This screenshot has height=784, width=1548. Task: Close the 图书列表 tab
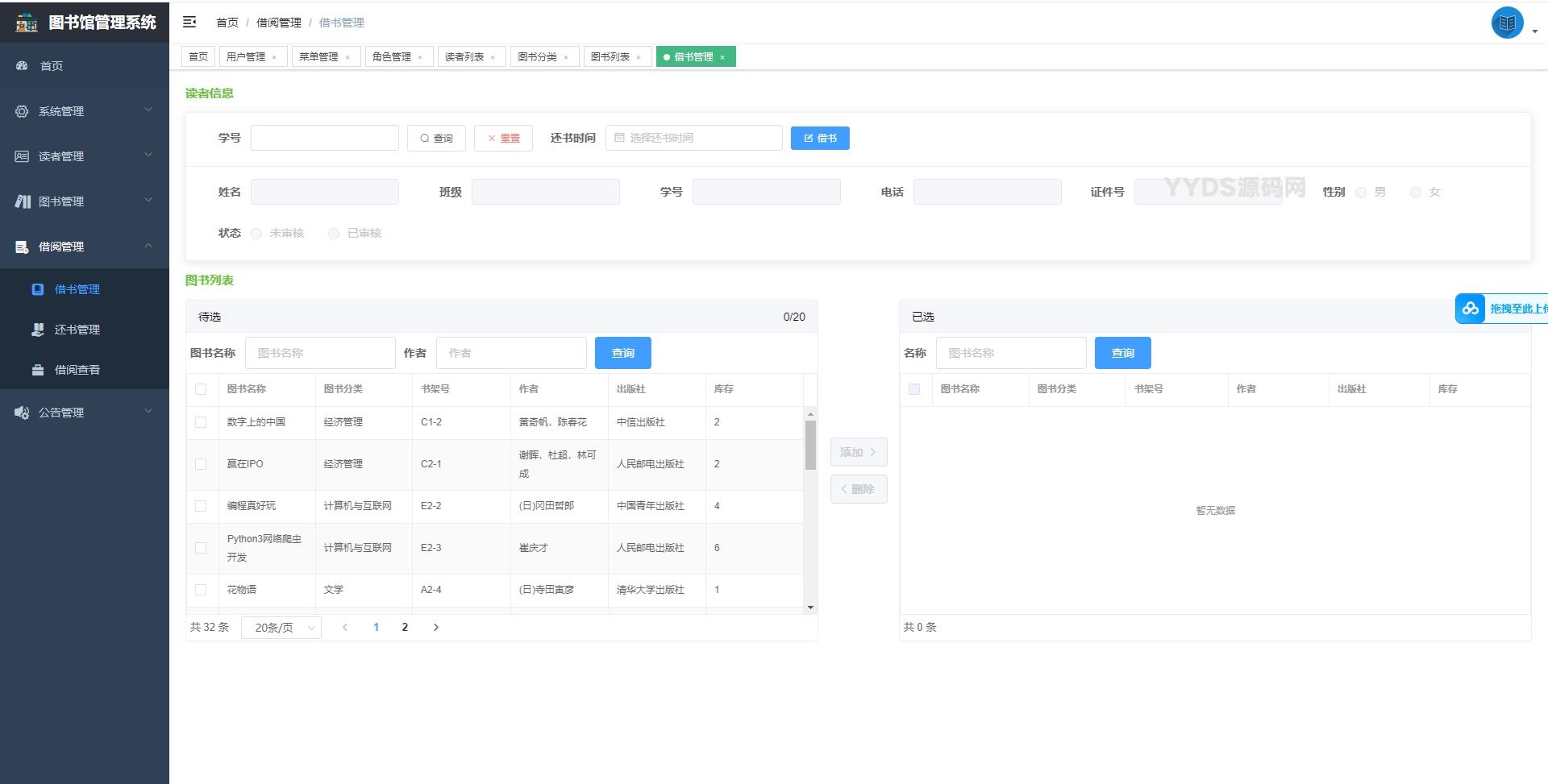[x=639, y=57]
